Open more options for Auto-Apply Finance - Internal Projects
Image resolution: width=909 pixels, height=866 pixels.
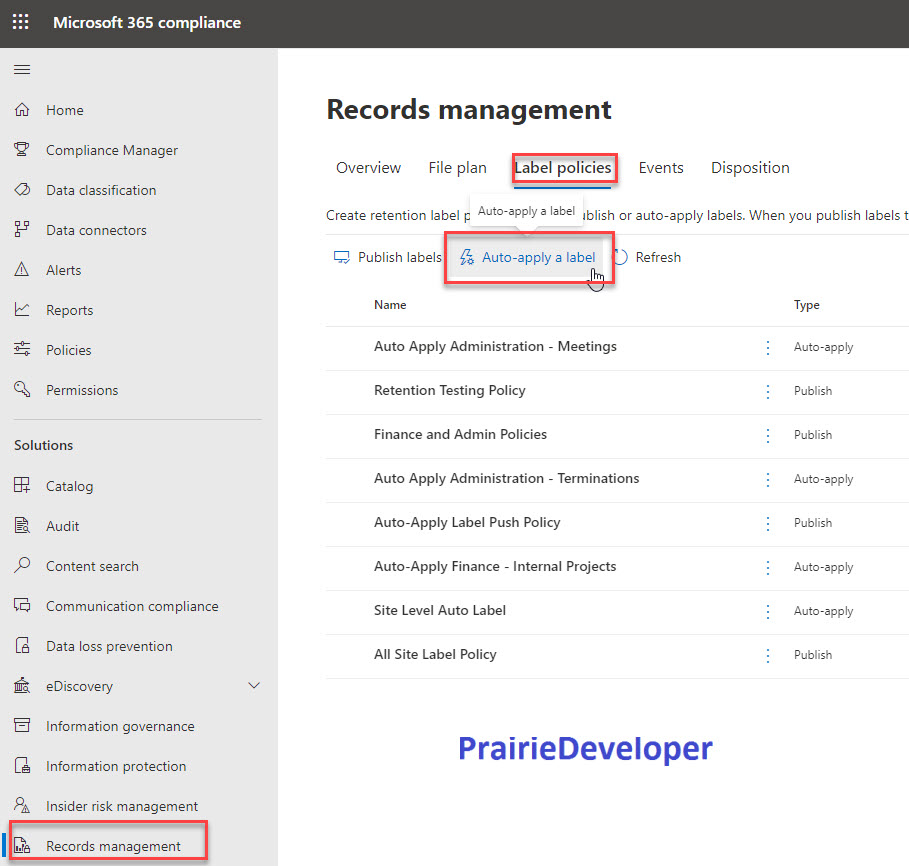tap(768, 567)
